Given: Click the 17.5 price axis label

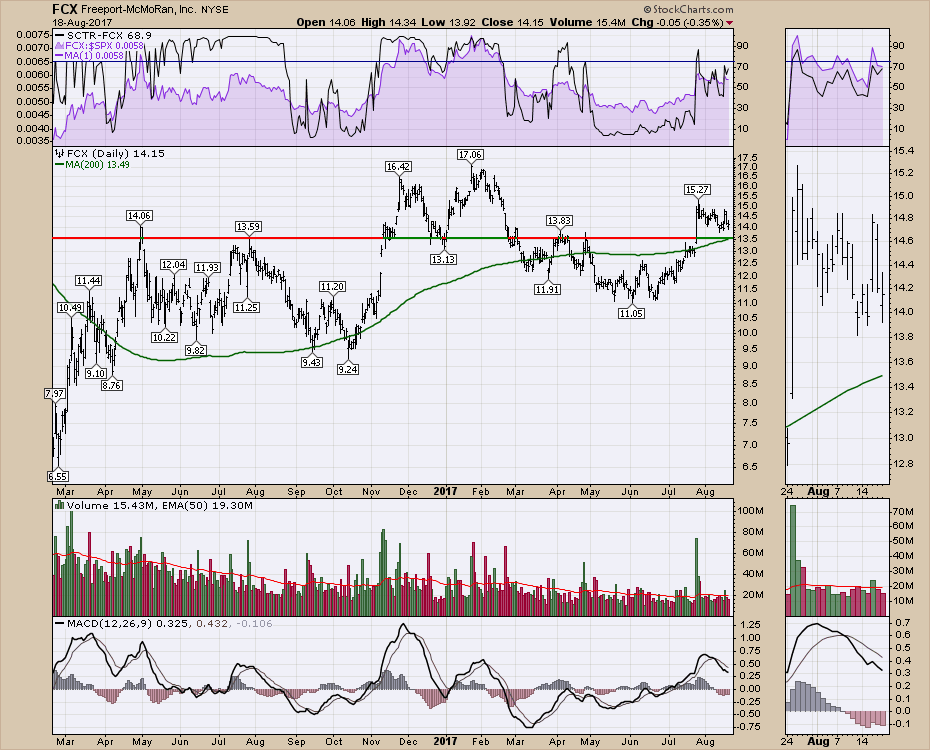Looking at the screenshot, I should coord(747,158).
